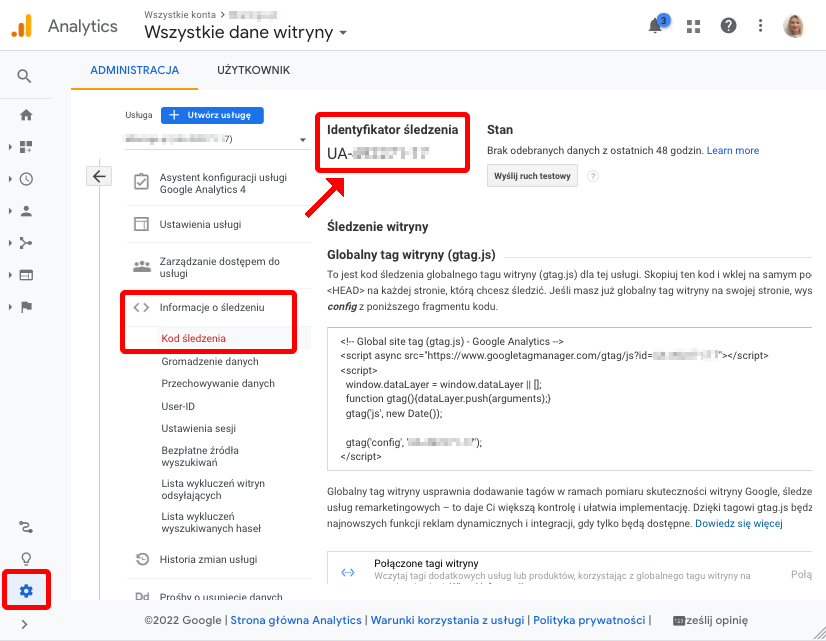Click the Admin gear icon
The image size is (826, 641).
[x=26, y=589]
